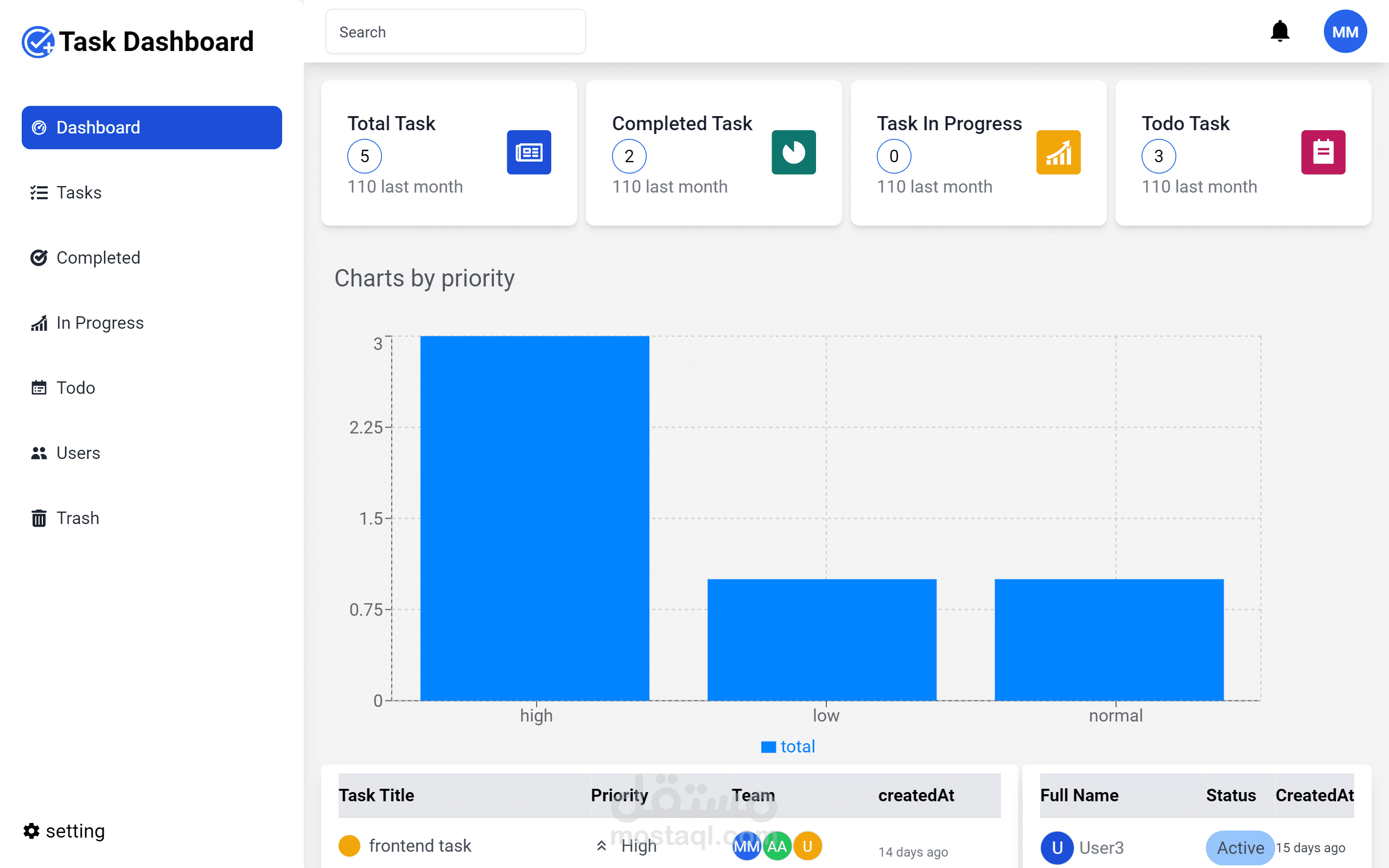The height and width of the screenshot is (868, 1389).
Task: Click the High priority chevron icon
Action: coord(601,846)
